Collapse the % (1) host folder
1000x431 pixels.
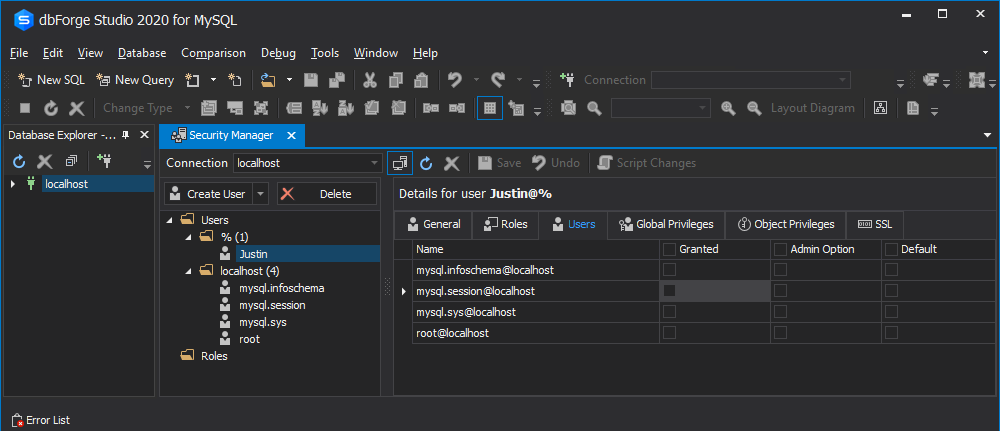click(188, 237)
